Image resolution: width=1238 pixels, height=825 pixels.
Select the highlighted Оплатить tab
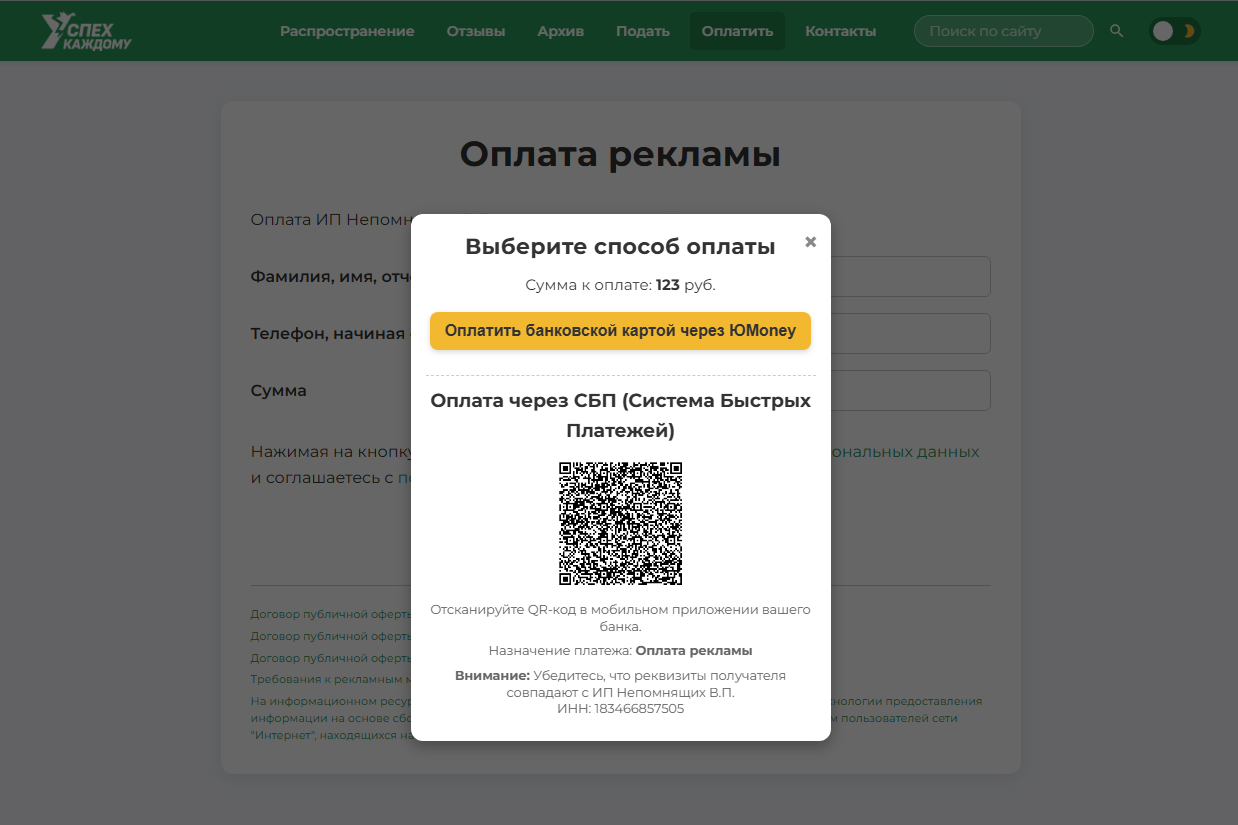click(x=737, y=31)
